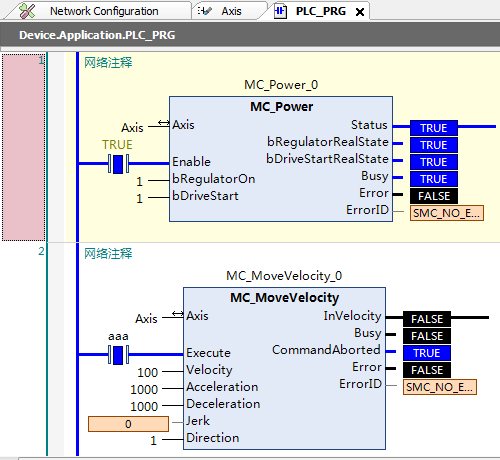Click the MC_Power Status TRUE indicator
The height and width of the screenshot is (460, 500).
pos(434,128)
